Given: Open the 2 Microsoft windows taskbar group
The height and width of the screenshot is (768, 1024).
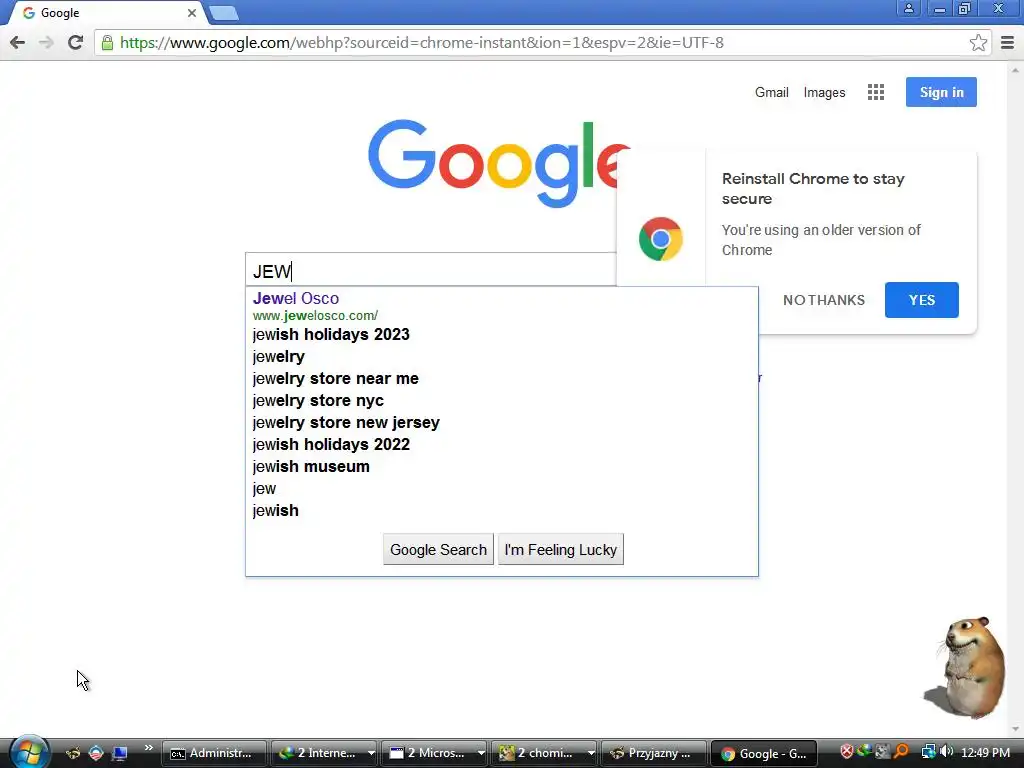Looking at the screenshot, I should pyautogui.click(x=434, y=753).
